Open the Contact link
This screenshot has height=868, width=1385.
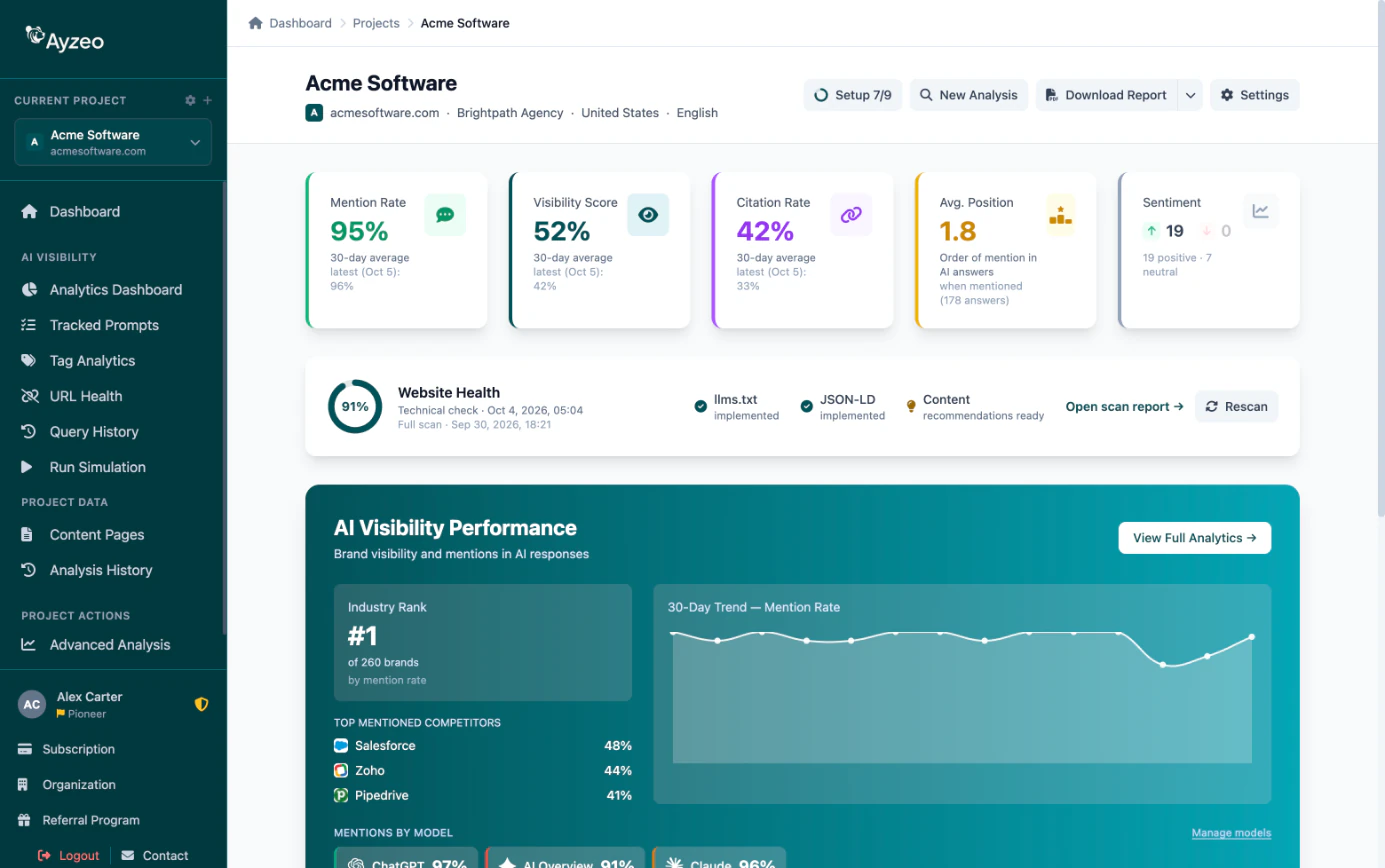tap(155, 855)
